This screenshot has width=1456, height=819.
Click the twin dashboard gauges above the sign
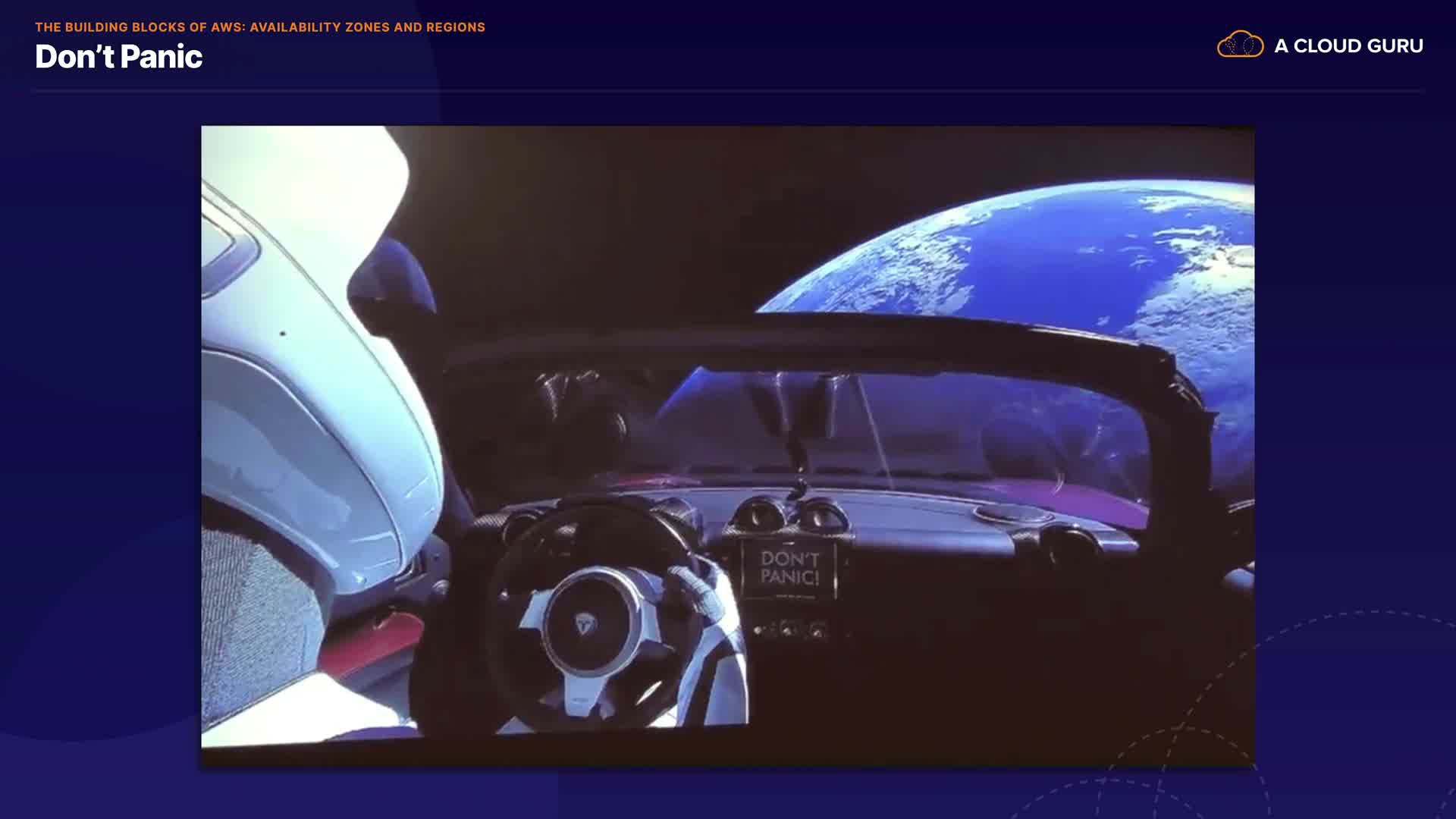pos(789,517)
